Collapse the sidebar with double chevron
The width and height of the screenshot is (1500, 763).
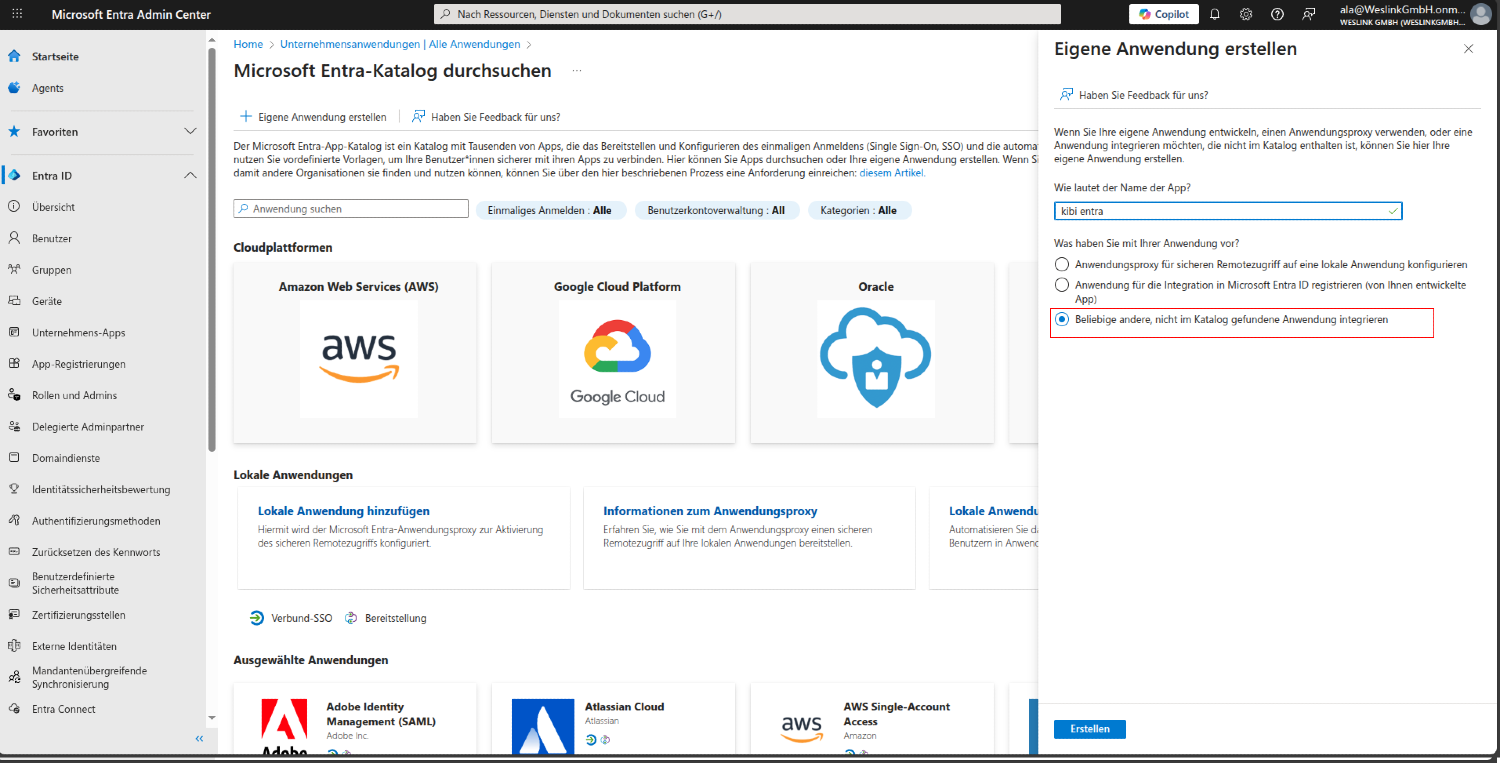[x=199, y=738]
